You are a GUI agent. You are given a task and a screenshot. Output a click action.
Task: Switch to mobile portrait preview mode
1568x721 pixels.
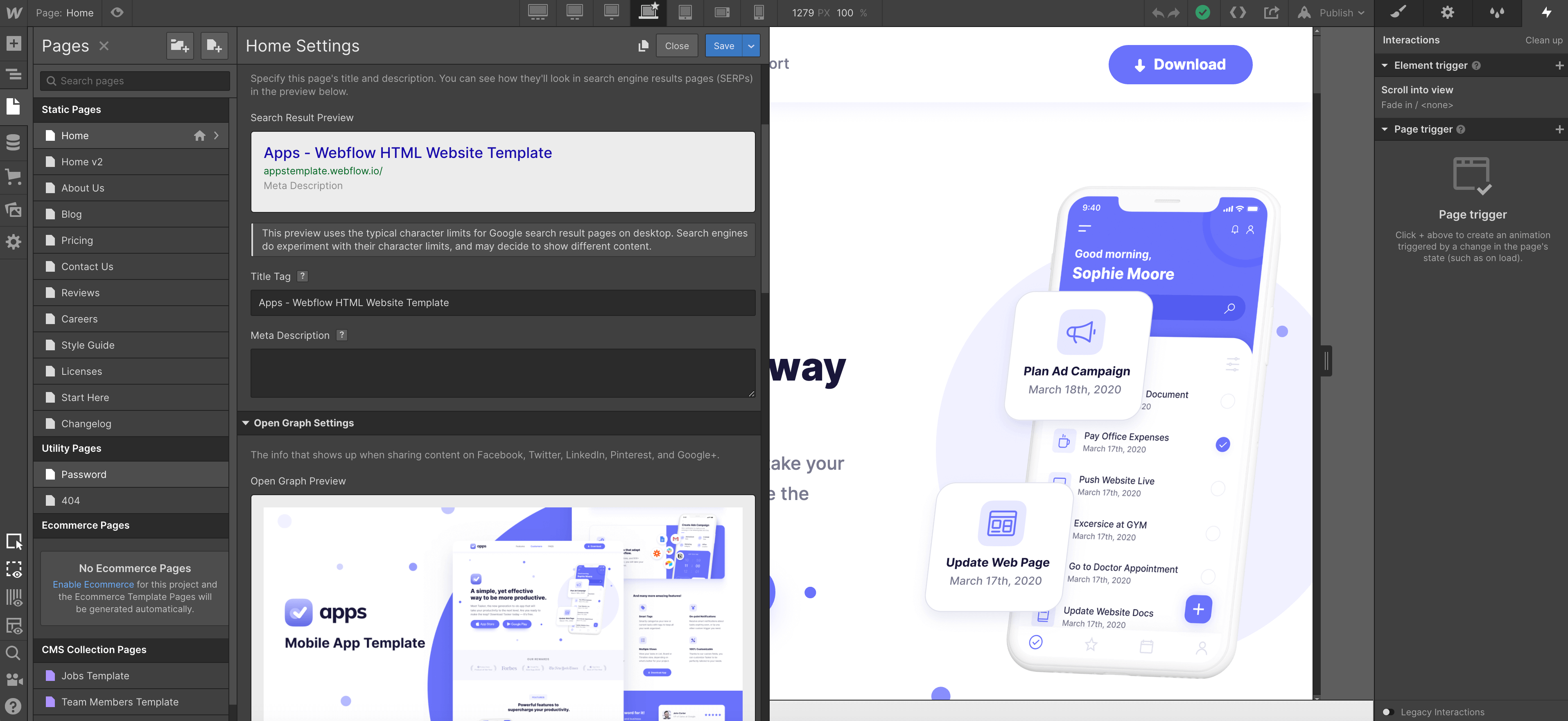coord(759,13)
